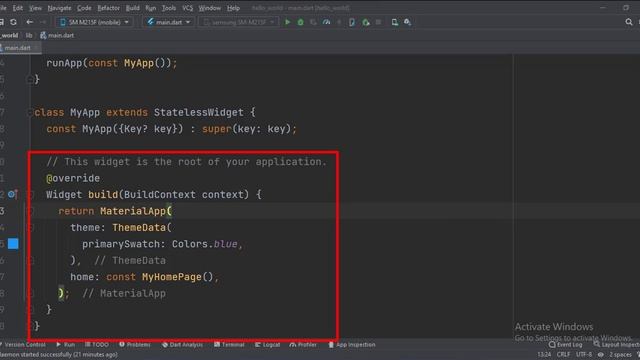Open the SM M215F (mobile) device dropdown
Screen dimensions: 640x360
(94, 22)
